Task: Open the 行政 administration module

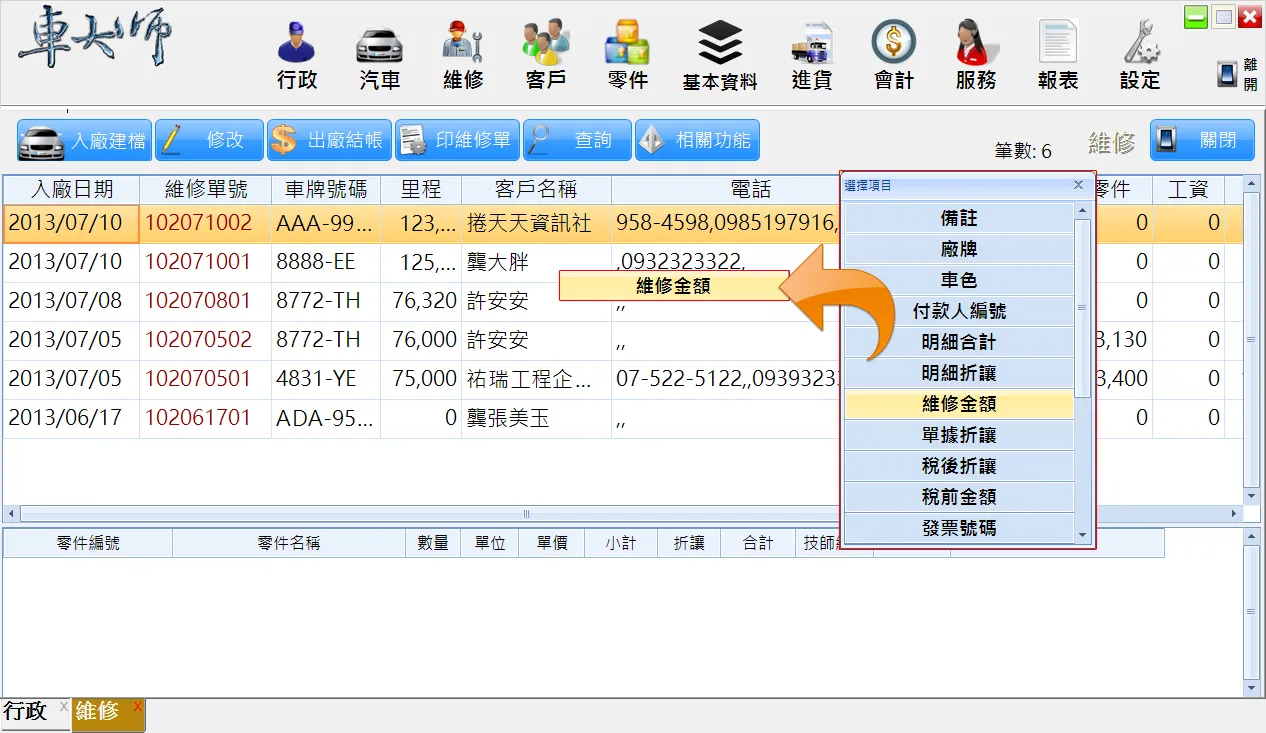Action: point(297,56)
